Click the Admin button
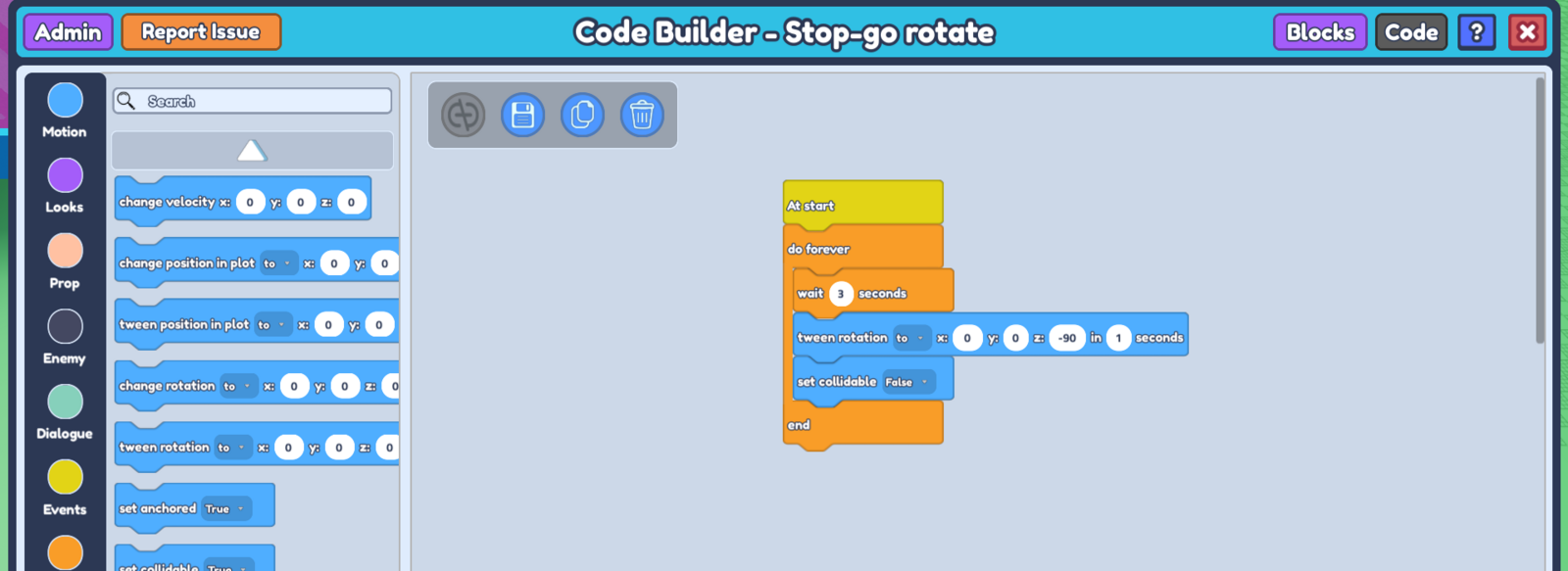This screenshot has height=571, width=1568. (x=69, y=32)
